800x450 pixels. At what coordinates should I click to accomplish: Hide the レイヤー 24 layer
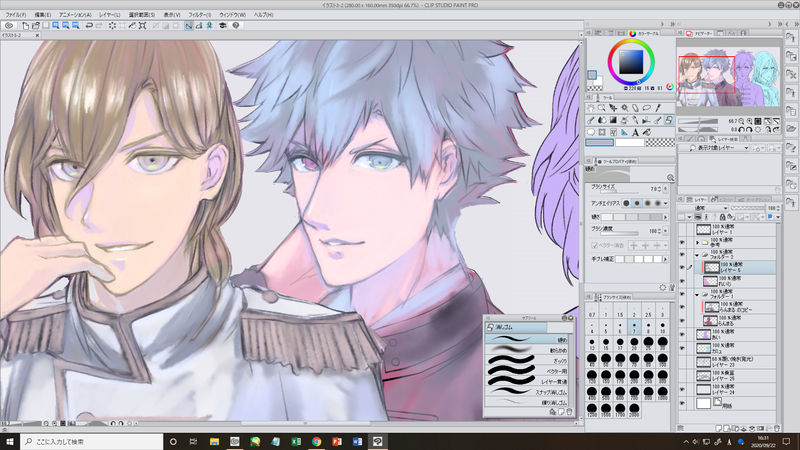coord(682,390)
